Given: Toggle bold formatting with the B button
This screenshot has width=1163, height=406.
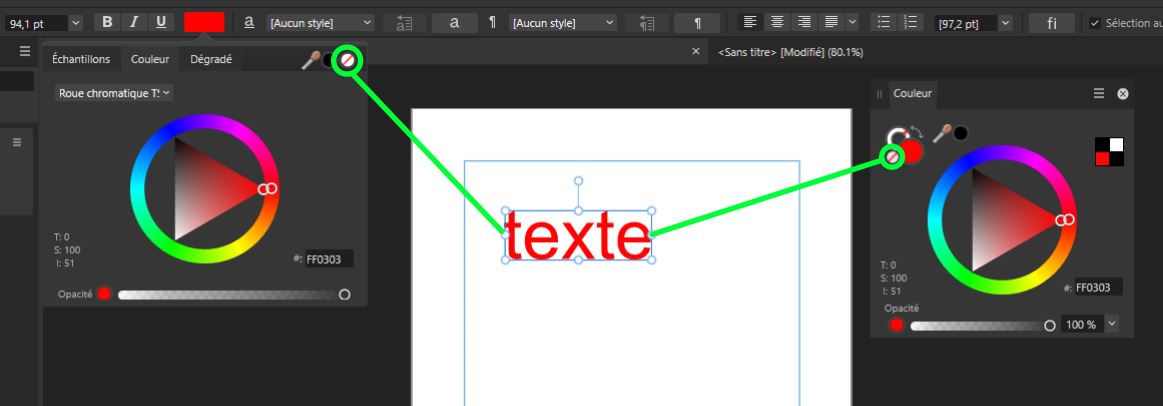Looking at the screenshot, I should pos(108,22).
